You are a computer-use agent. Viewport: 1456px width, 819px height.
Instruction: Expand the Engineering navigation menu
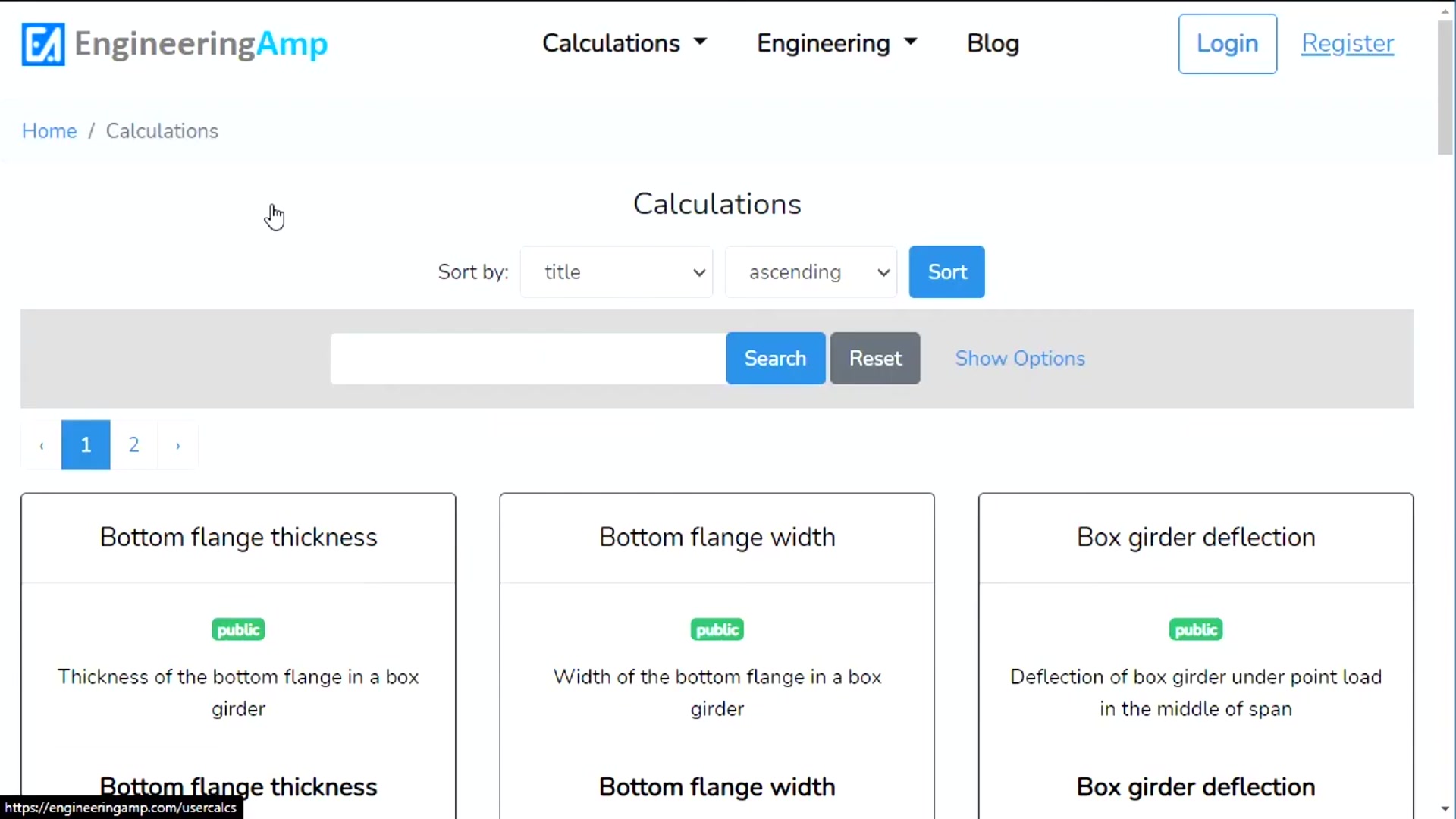point(836,43)
